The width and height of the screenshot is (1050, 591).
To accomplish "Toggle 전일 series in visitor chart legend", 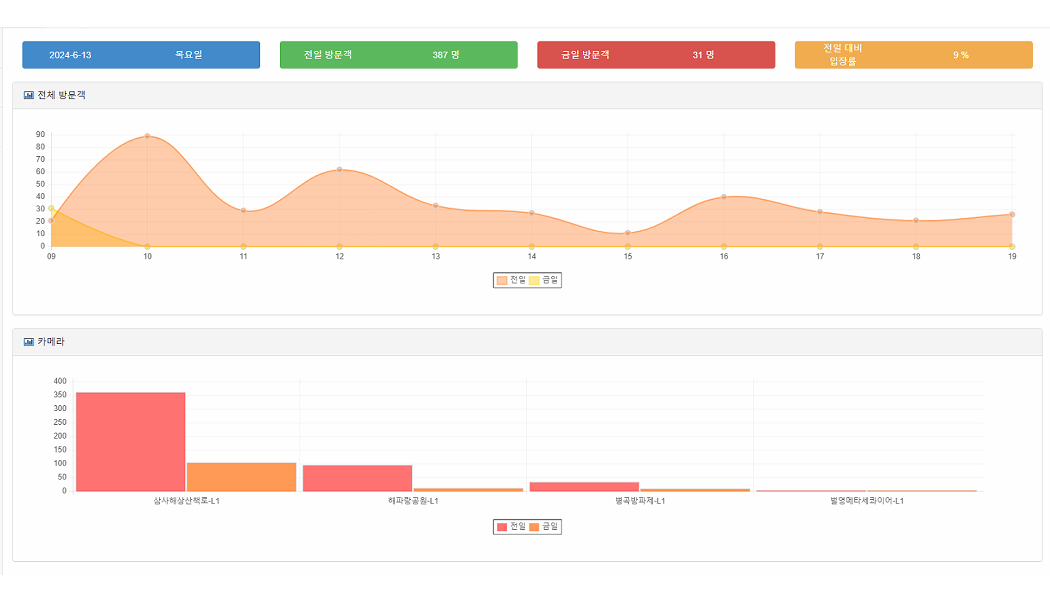I will (x=510, y=280).
